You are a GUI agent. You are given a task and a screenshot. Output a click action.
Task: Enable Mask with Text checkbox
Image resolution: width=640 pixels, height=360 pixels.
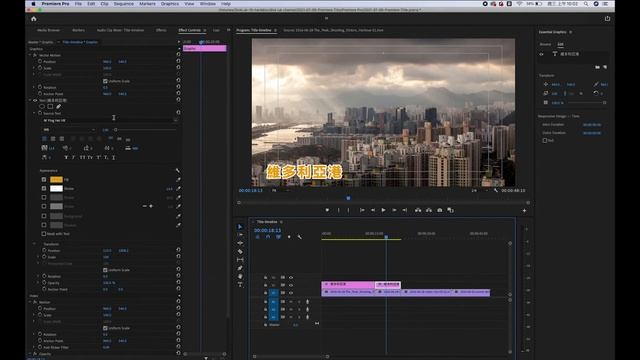(x=44, y=234)
